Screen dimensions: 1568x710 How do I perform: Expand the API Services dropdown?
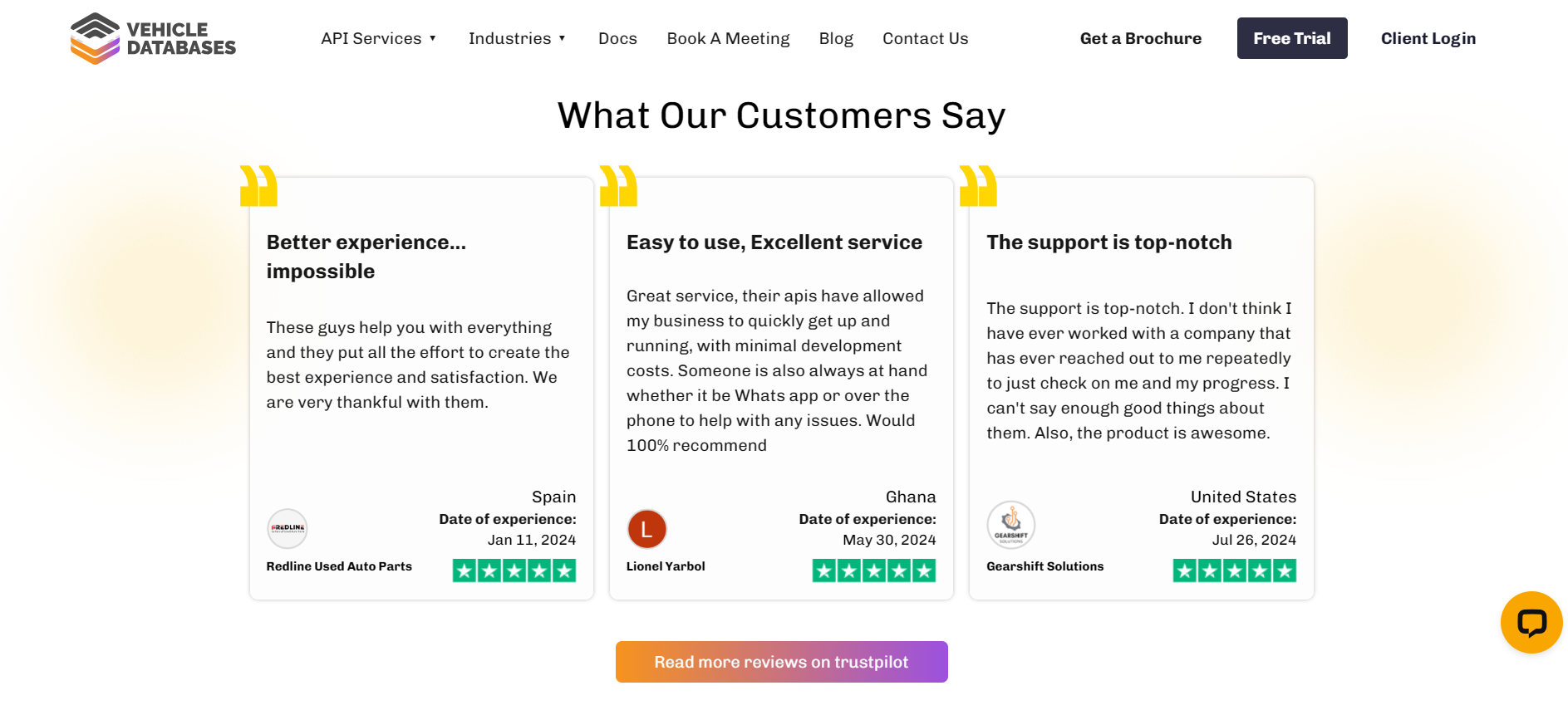(379, 38)
